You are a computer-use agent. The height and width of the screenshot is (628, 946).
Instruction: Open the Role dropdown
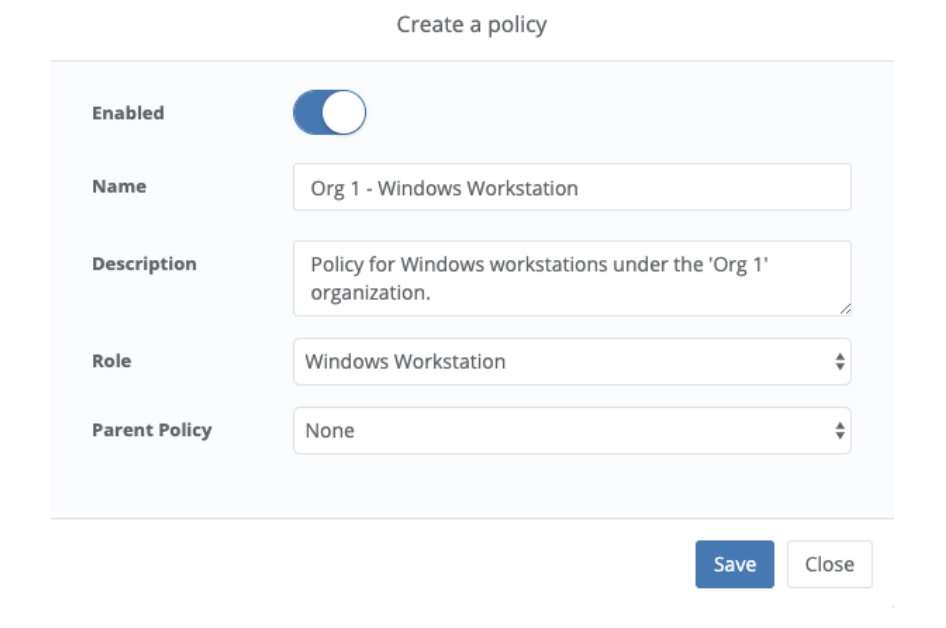(x=571, y=362)
